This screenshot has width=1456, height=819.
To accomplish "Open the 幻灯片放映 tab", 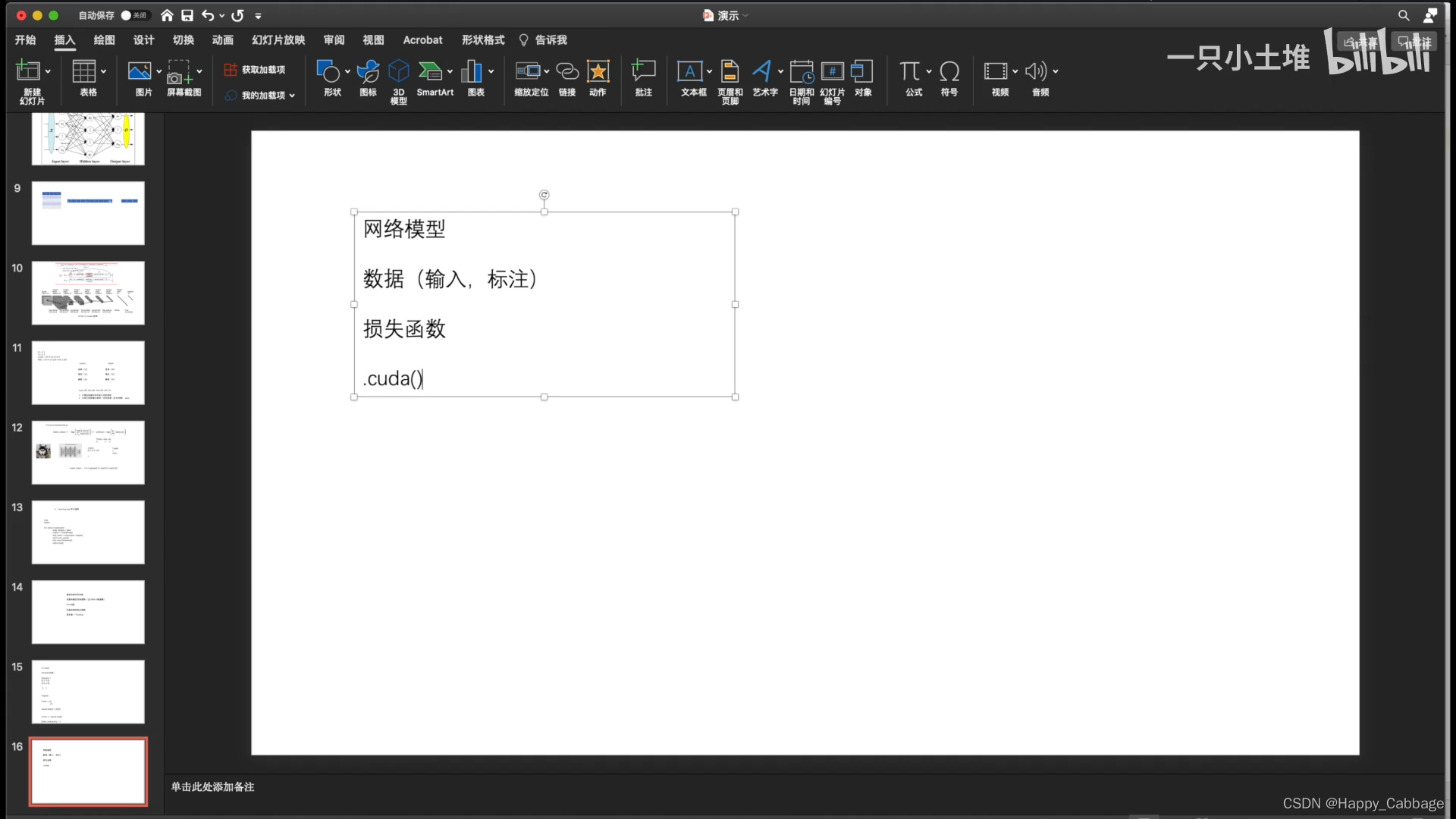I will tap(278, 40).
